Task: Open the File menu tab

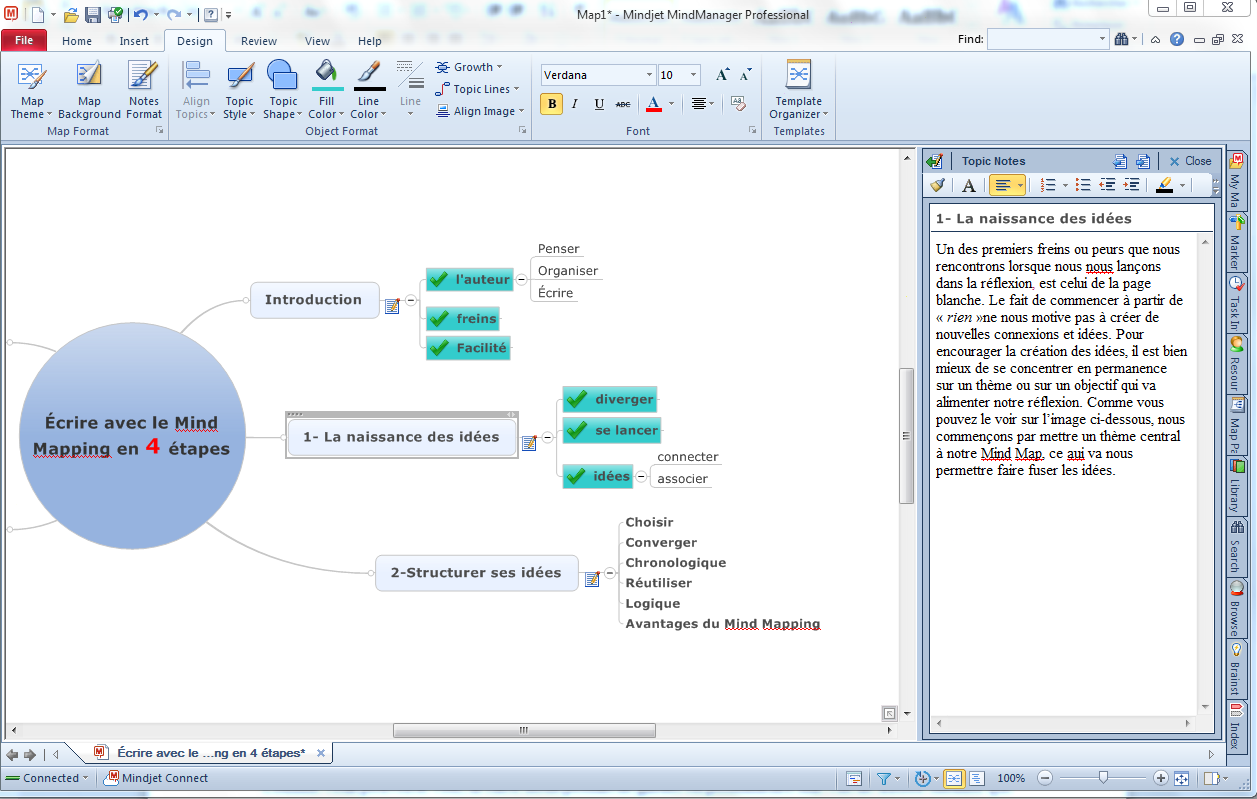Action: pyautogui.click(x=24, y=41)
